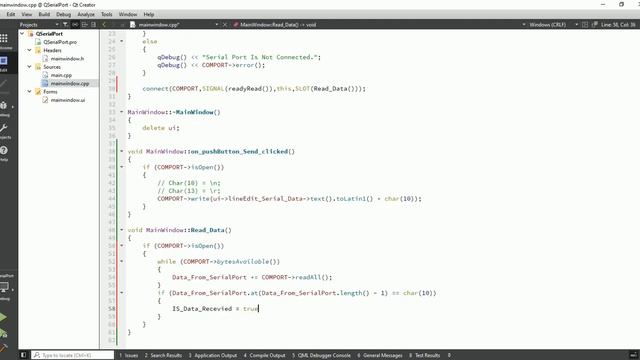This screenshot has width=640, height=360.
Task: Fold on_pushButton_Send_clicked function at line 38
Action: [122, 151]
